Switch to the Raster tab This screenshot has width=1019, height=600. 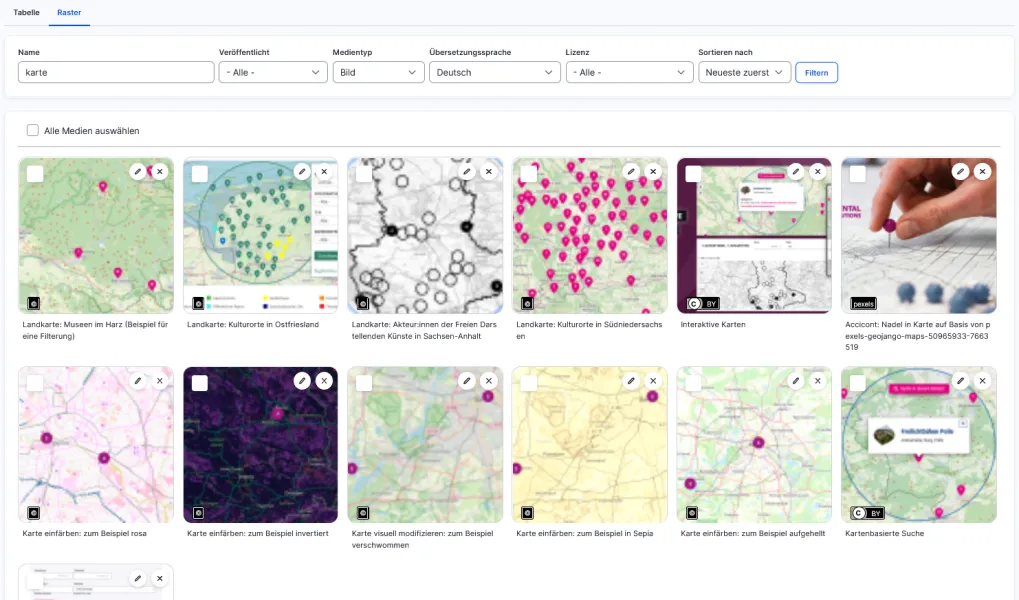(x=69, y=12)
